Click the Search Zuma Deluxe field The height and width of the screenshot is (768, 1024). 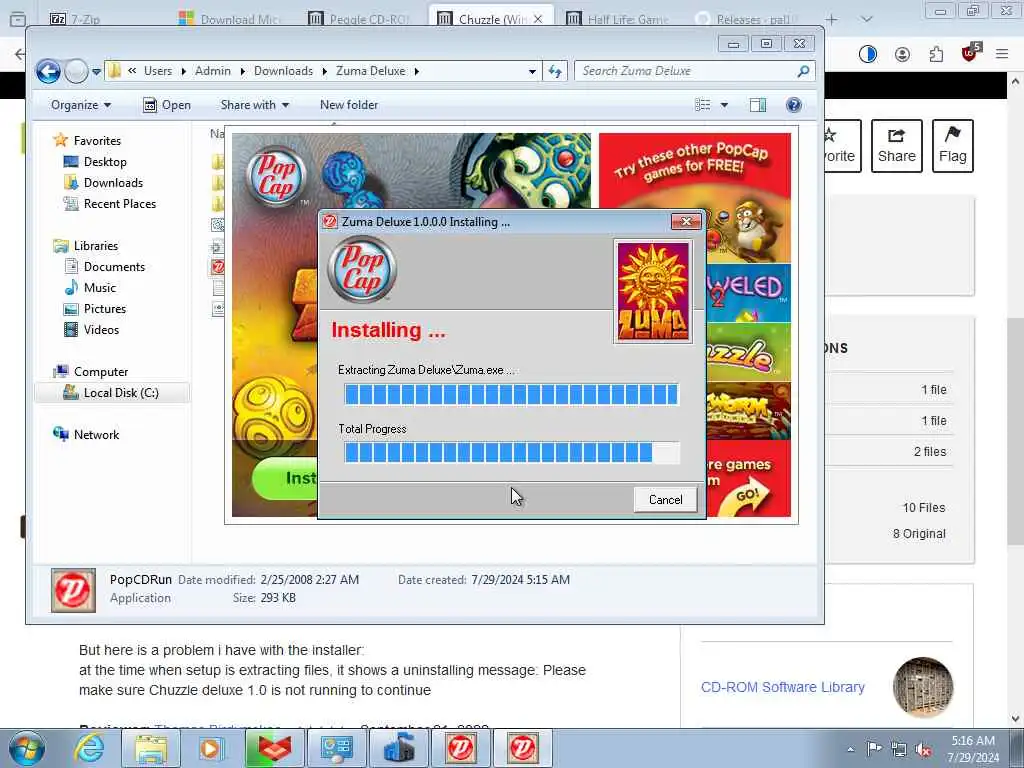point(688,71)
